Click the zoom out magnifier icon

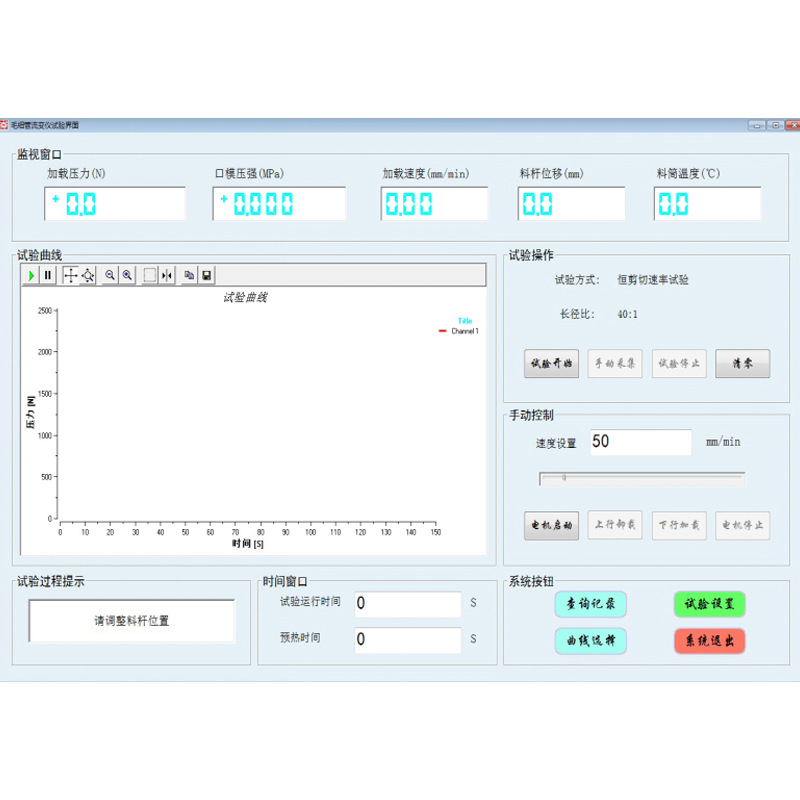point(110,276)
